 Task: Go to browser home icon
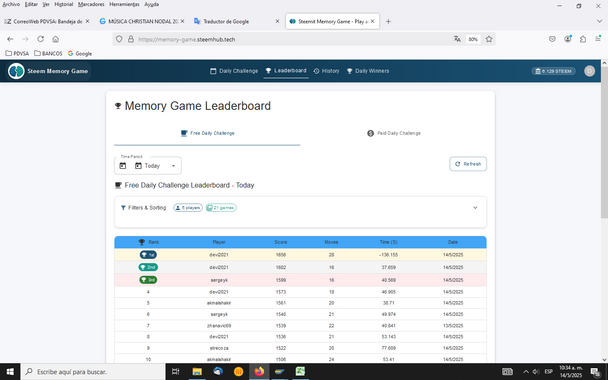coord(55,39)
